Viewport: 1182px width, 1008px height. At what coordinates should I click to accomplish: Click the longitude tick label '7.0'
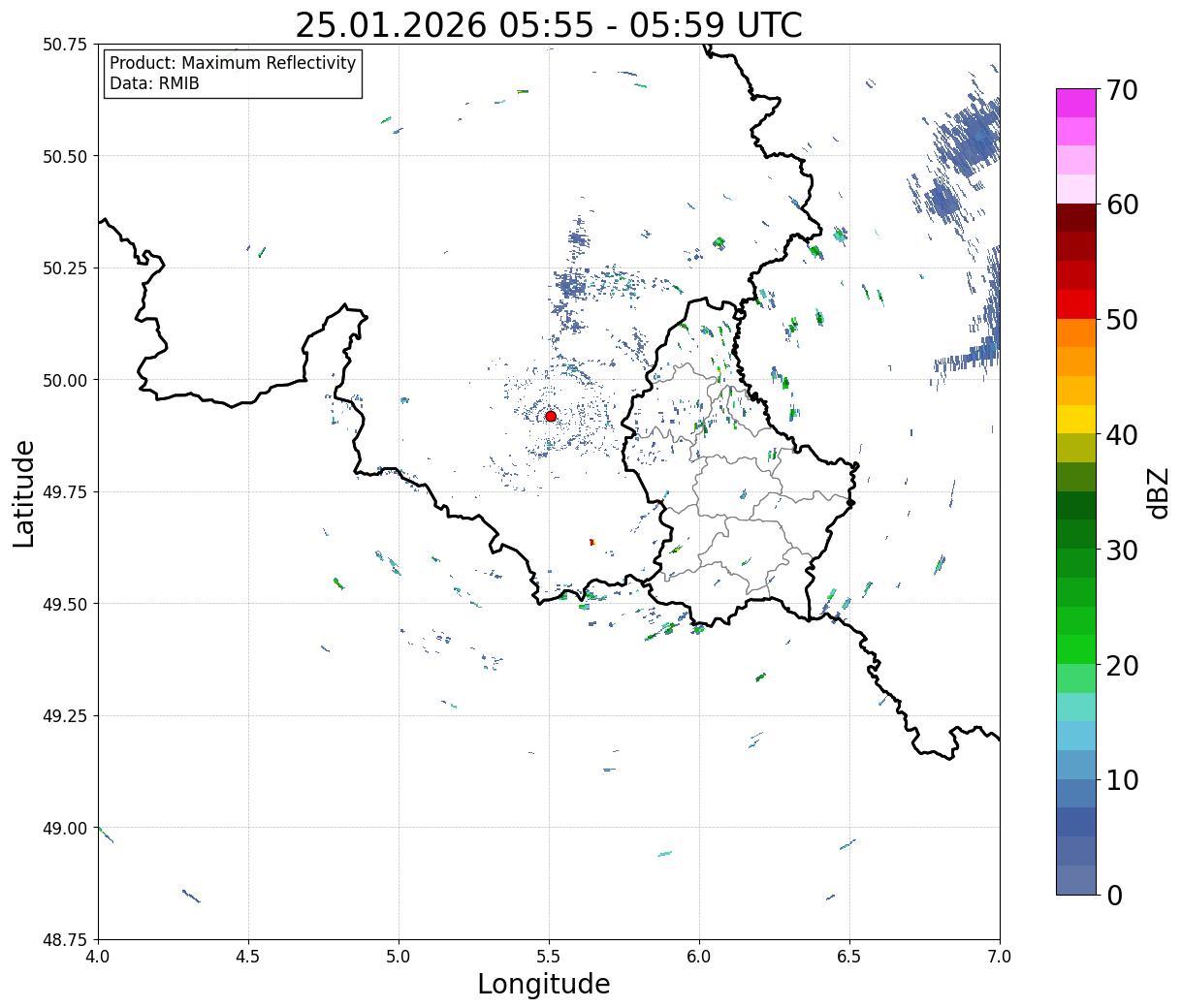[x=1000, y=957]
